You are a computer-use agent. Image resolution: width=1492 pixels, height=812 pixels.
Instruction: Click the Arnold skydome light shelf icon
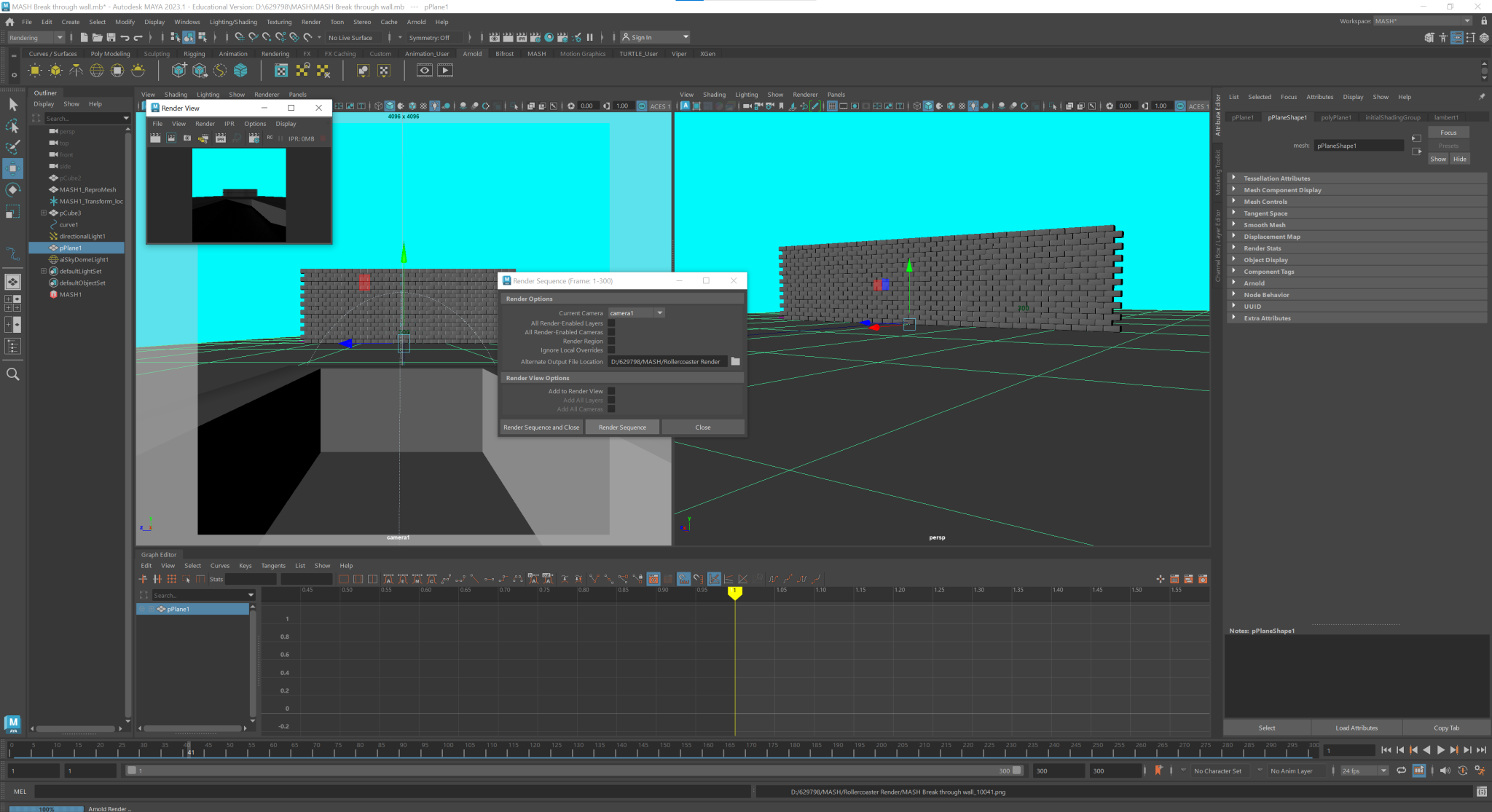96,71
